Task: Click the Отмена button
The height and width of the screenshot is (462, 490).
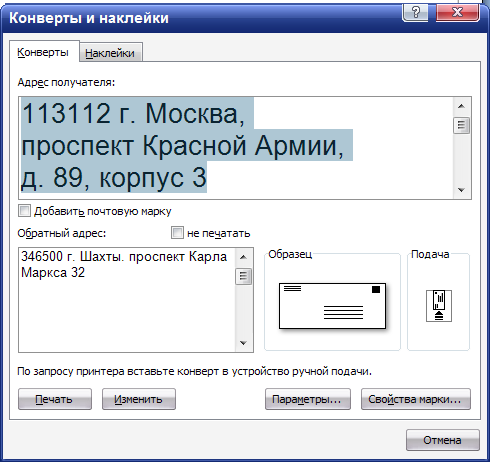Action: 443,440
